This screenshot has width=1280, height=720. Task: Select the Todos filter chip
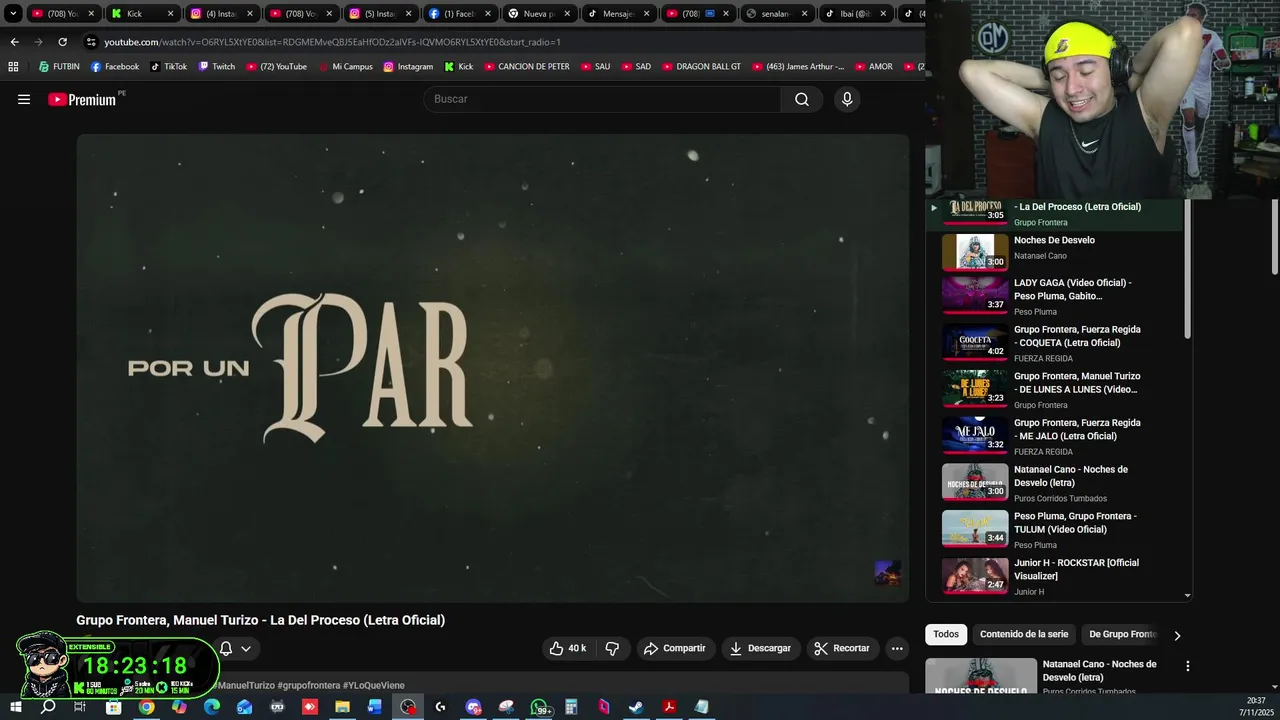(946, 634)
